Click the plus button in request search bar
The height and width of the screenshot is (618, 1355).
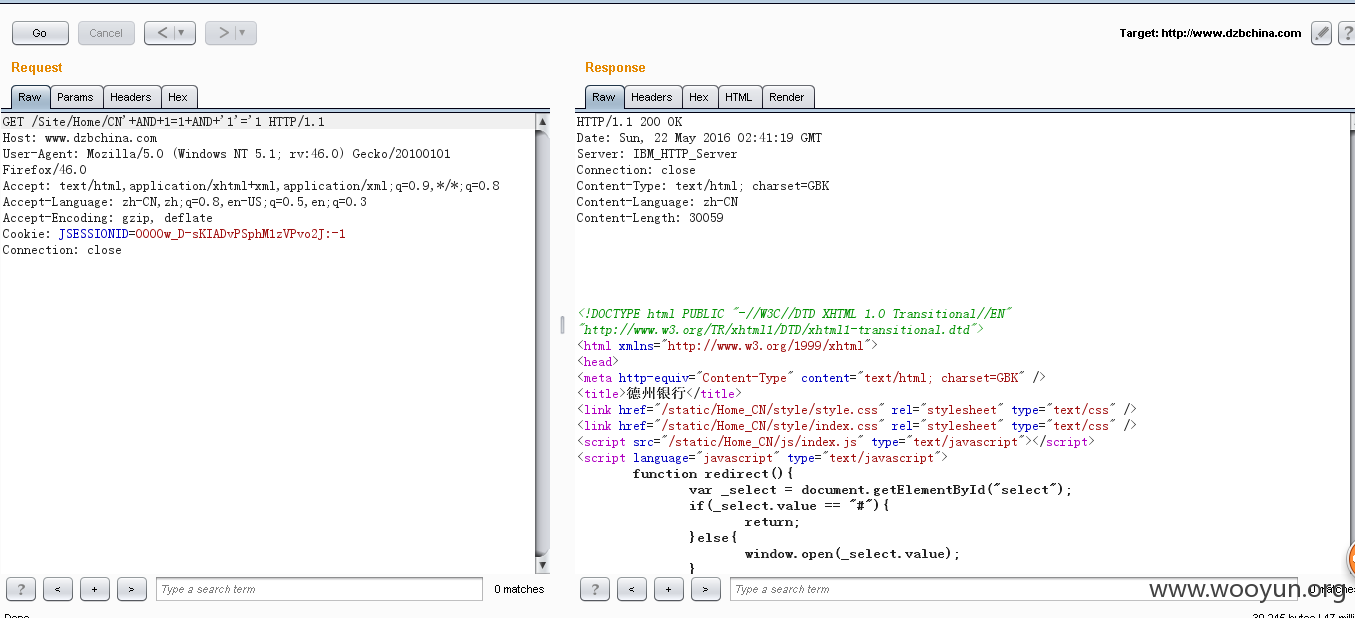click(x=95, y=589)
